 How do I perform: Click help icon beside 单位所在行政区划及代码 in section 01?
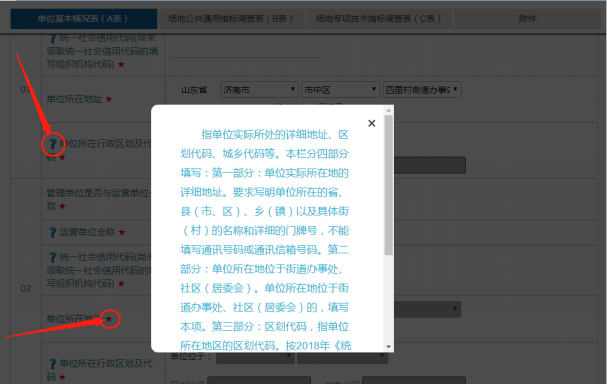[x=53, y=144]
